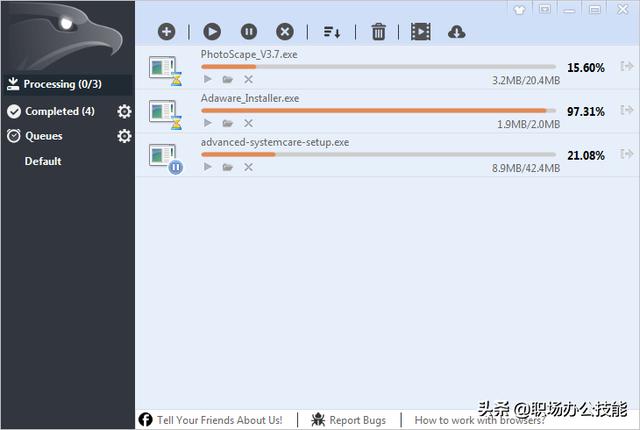This screenshot has width=640, height=430.
Task: Click the eagle logo in sidebar
Action: tap(65, 37)
